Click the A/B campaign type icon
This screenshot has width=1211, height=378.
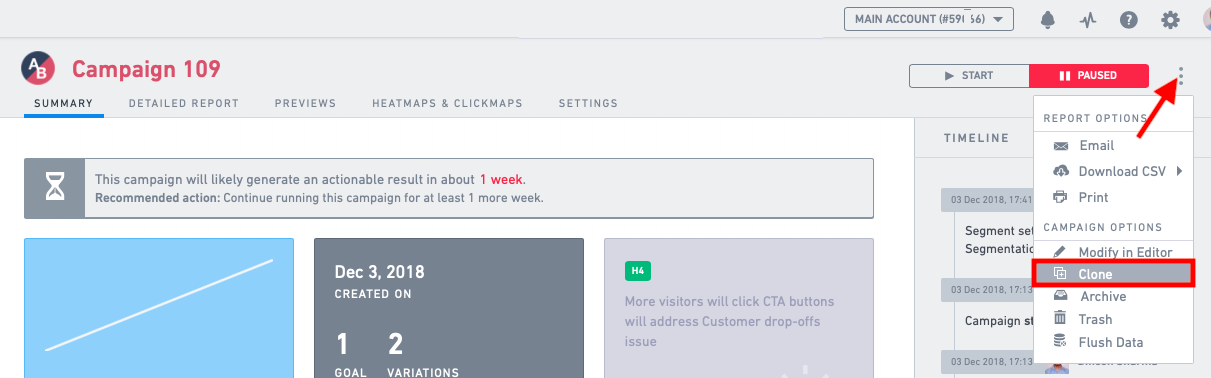click(39, 69)
